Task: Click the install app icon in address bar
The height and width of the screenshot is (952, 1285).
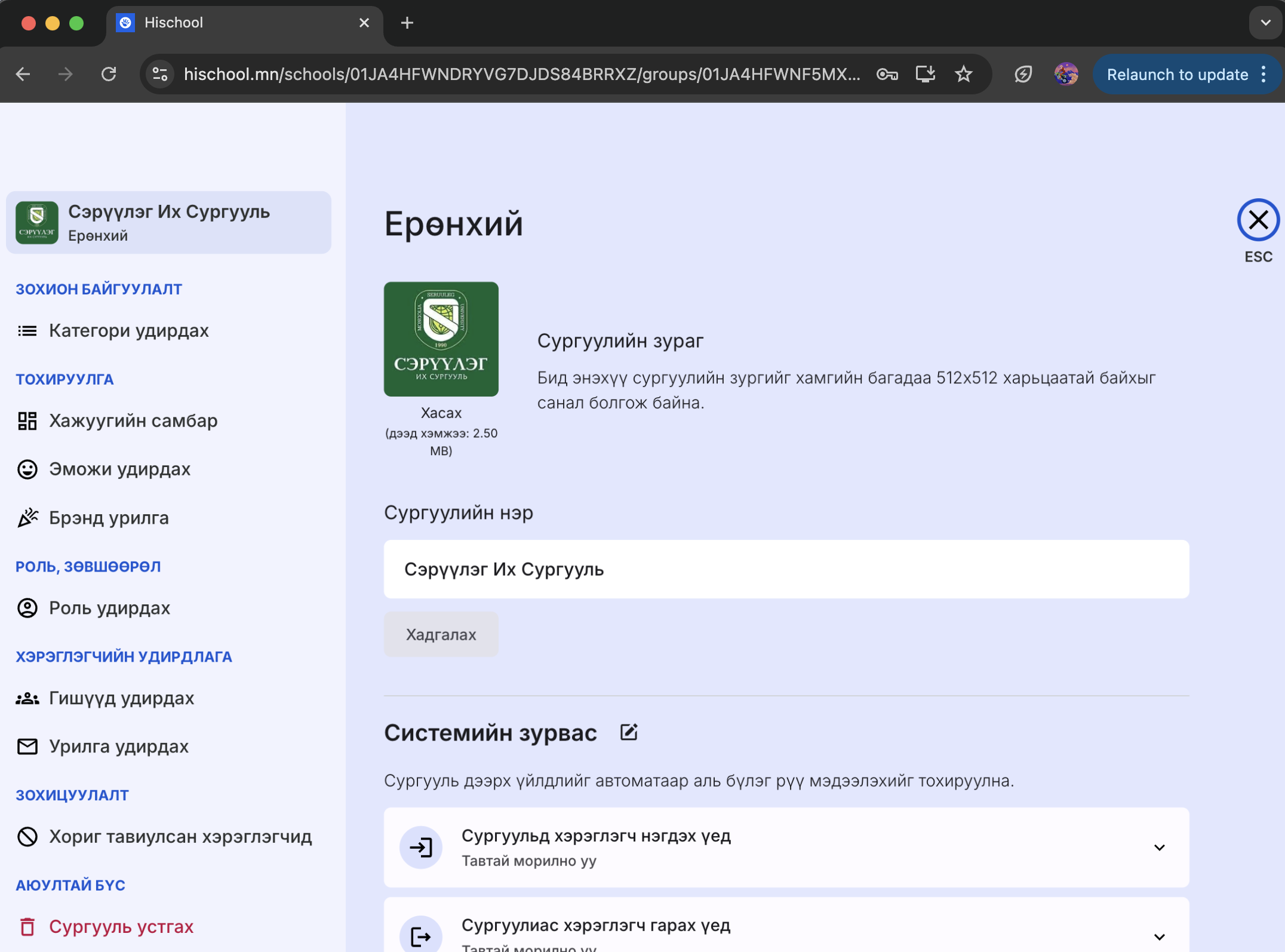Action: [925, 74]
